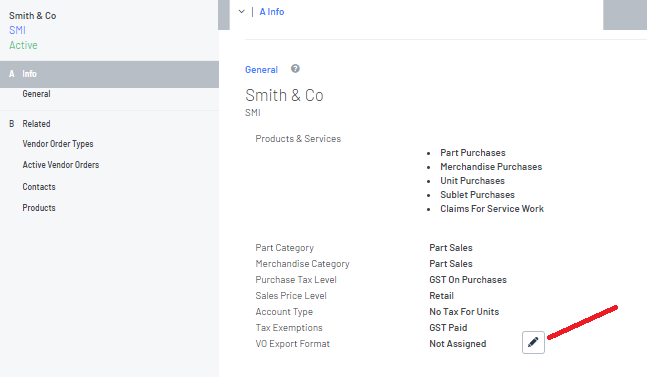The image size is (647, 377).
Task: Click the SMI code in sidebar header
Action: coord(17,30)
